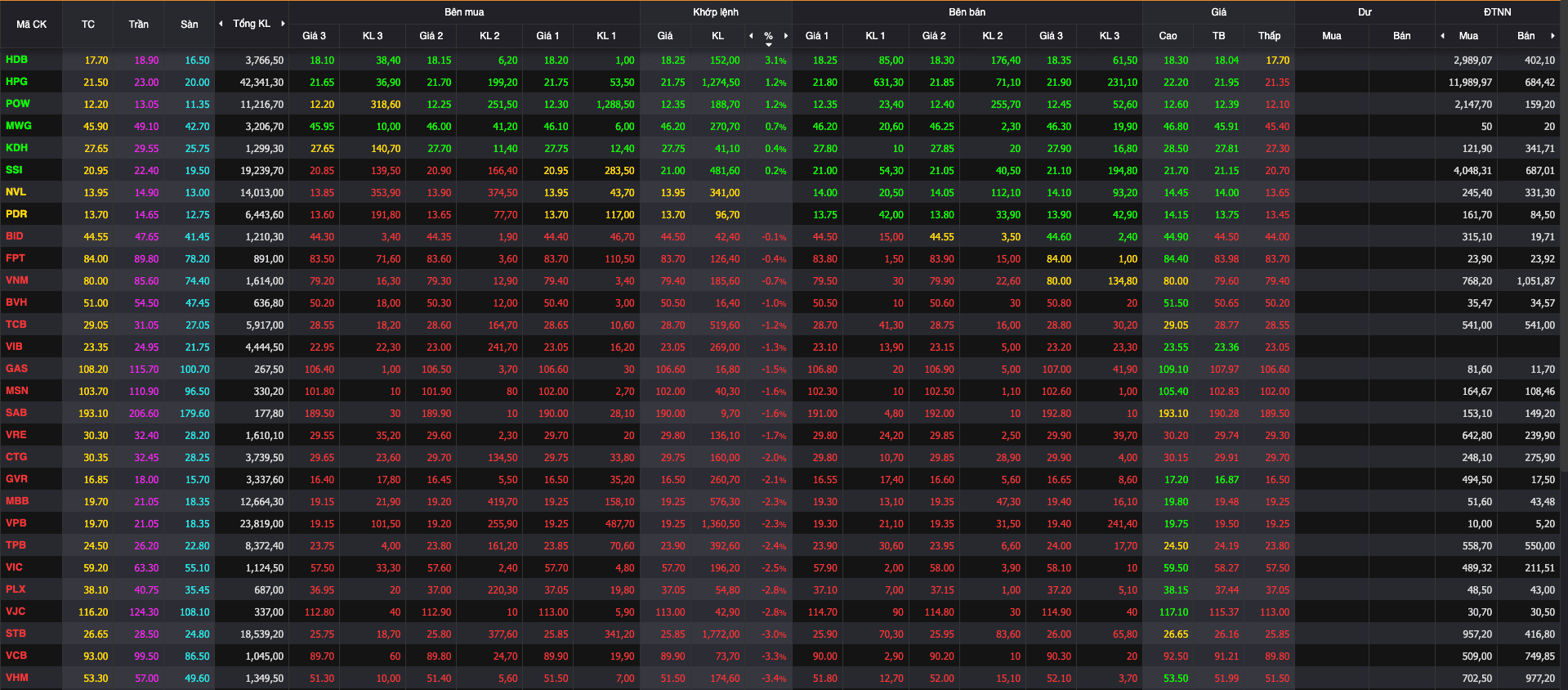The height and width of the screenshot is (690, 1568).
Task: Click VHM percent change -3.4%
Action: (x=774, y=679)
